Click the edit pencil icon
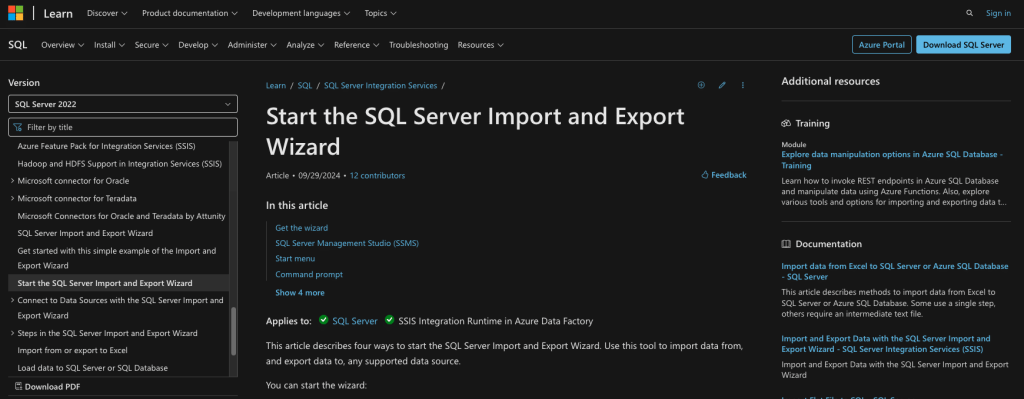Screen dimensions: 1024x399 (722, 85)
